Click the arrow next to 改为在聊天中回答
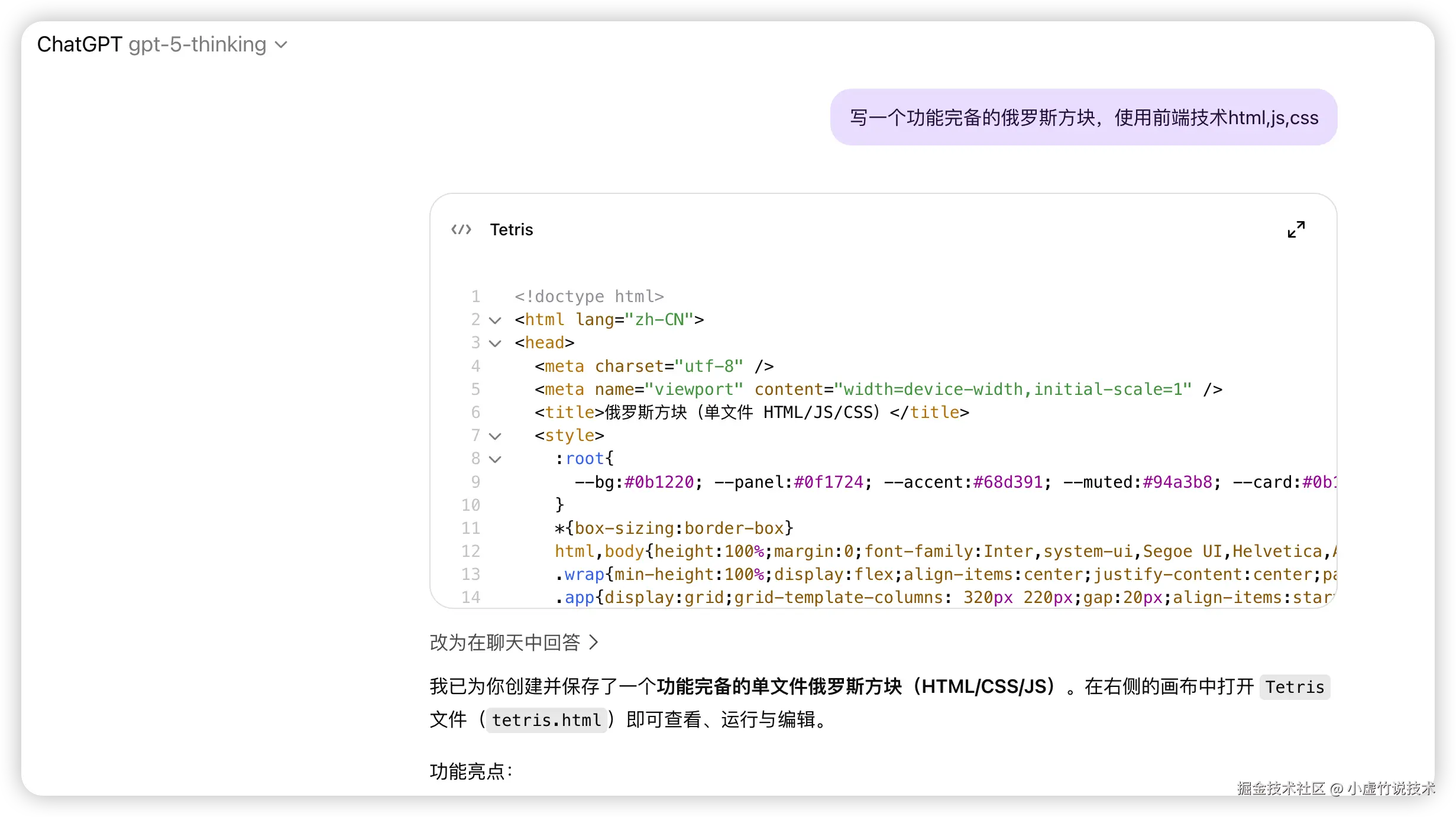The image size is (1456, 817). [x=594, y=642]
